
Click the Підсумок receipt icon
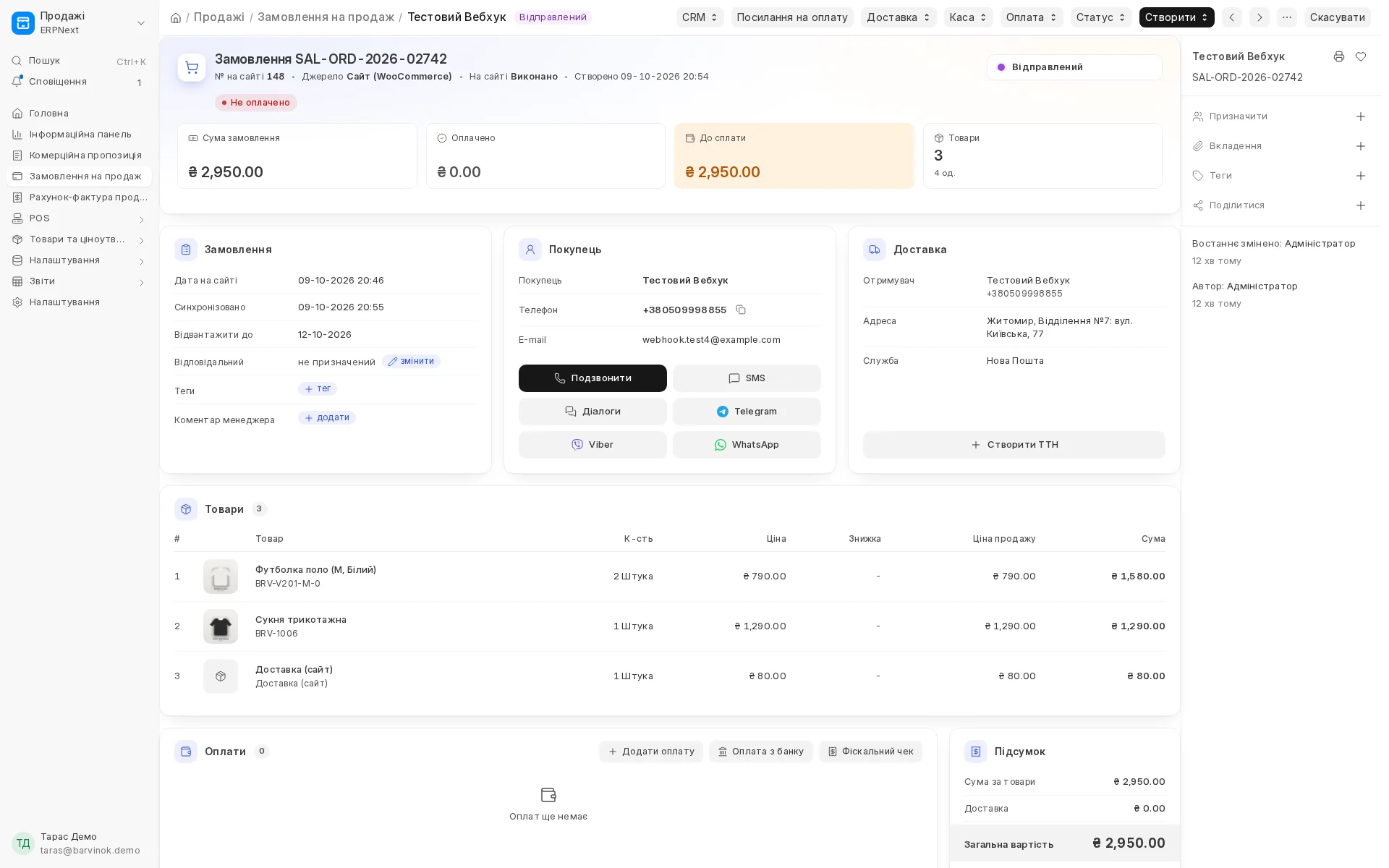click(976, 752)
